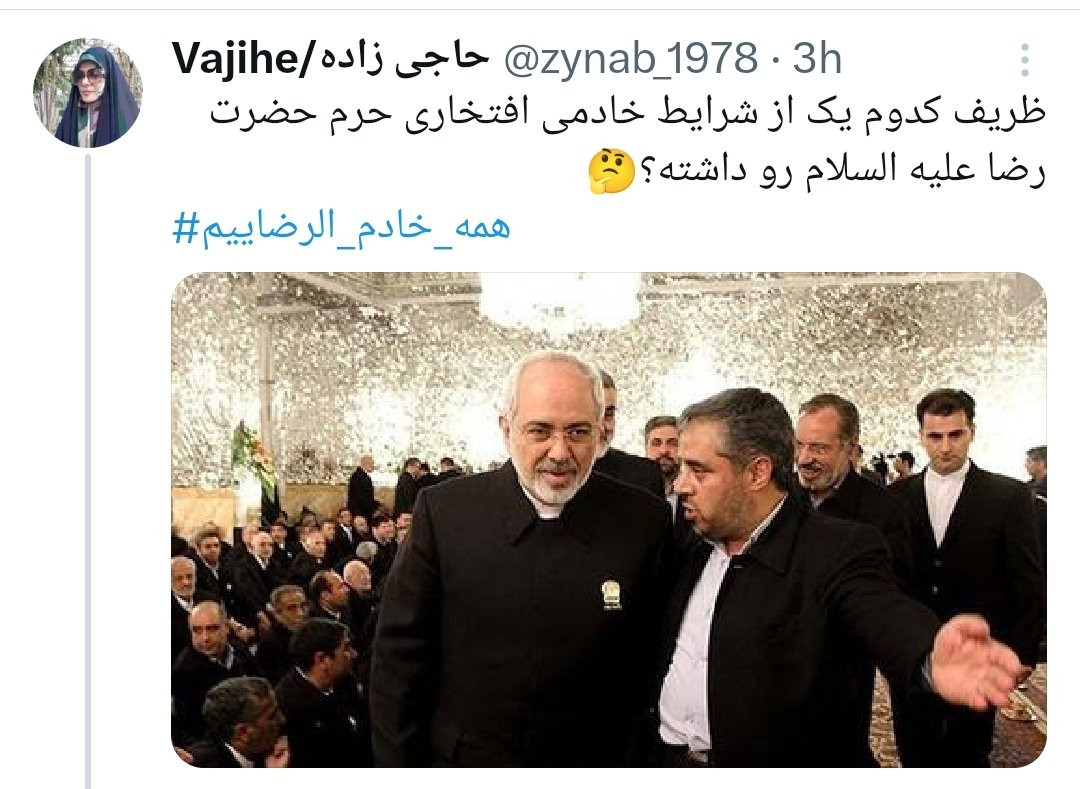The width and height of the screenshot is (1080, 789).
Task: Click the thread connector line below avatar
Action: coord(87,472)
